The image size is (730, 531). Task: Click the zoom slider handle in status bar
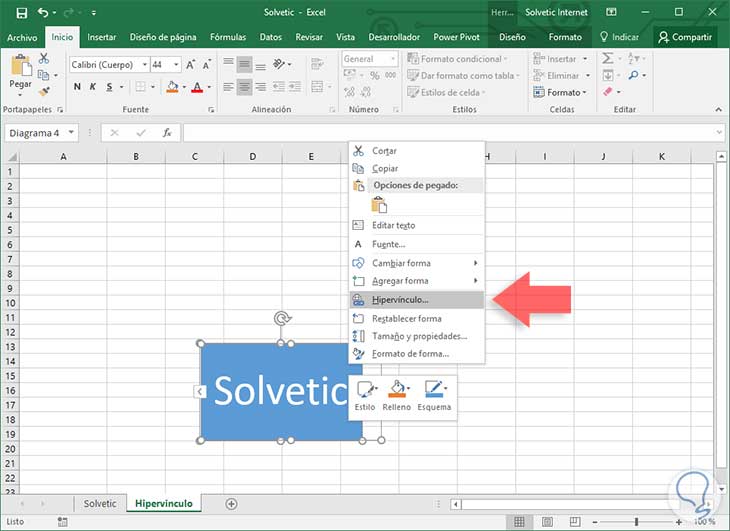tap(636, 522)
